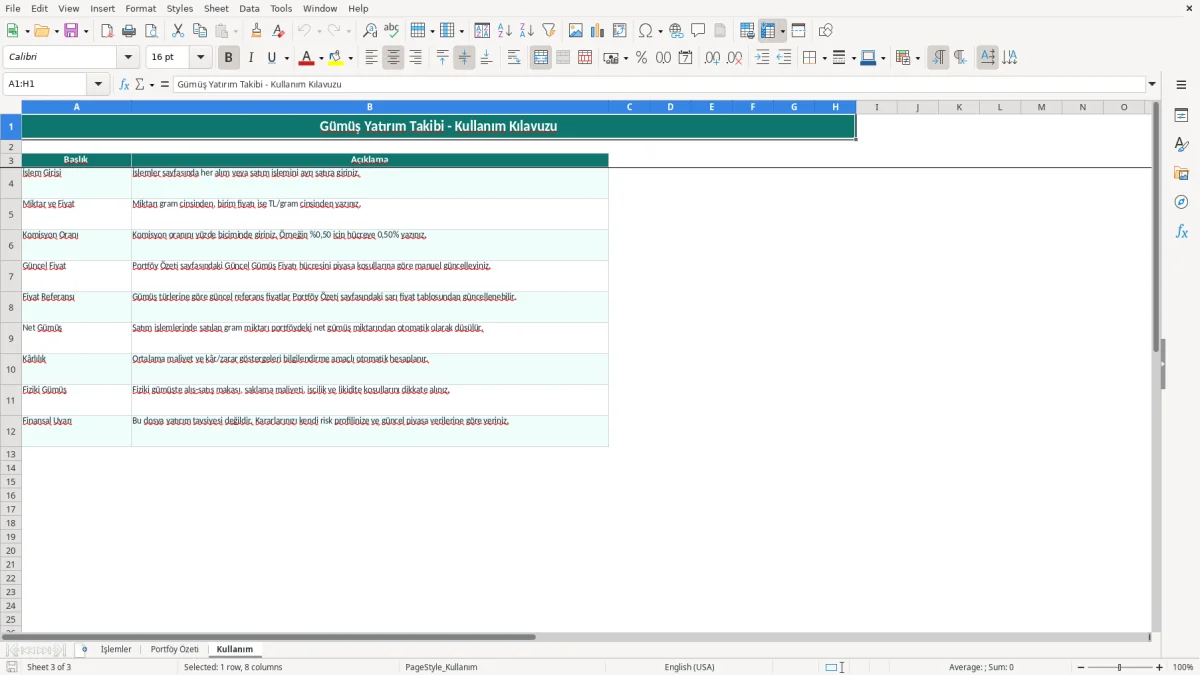Toggle Center Vertically alignment
The image size is (1200, 675).
coord(464,58)
